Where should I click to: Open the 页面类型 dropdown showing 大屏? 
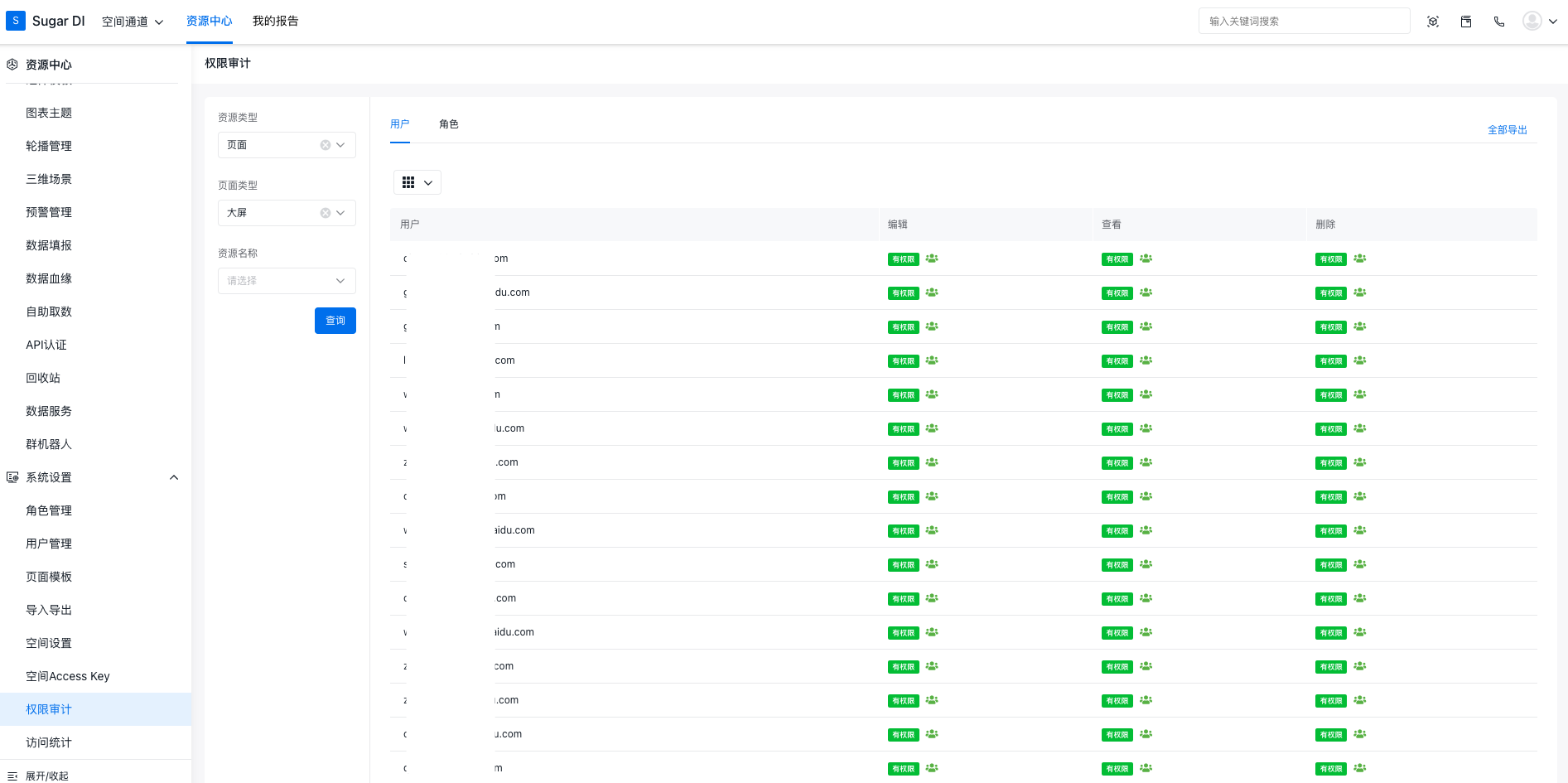(287, 213)
